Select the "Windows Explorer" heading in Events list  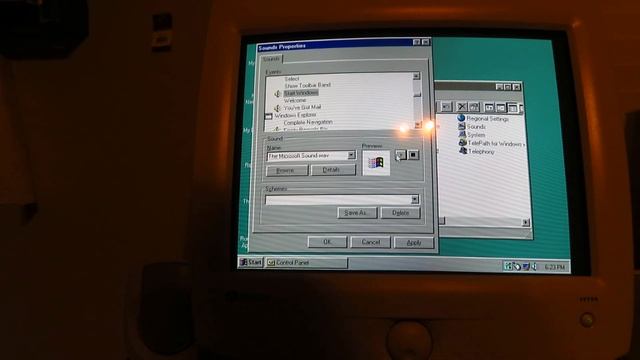pos(295,116)
